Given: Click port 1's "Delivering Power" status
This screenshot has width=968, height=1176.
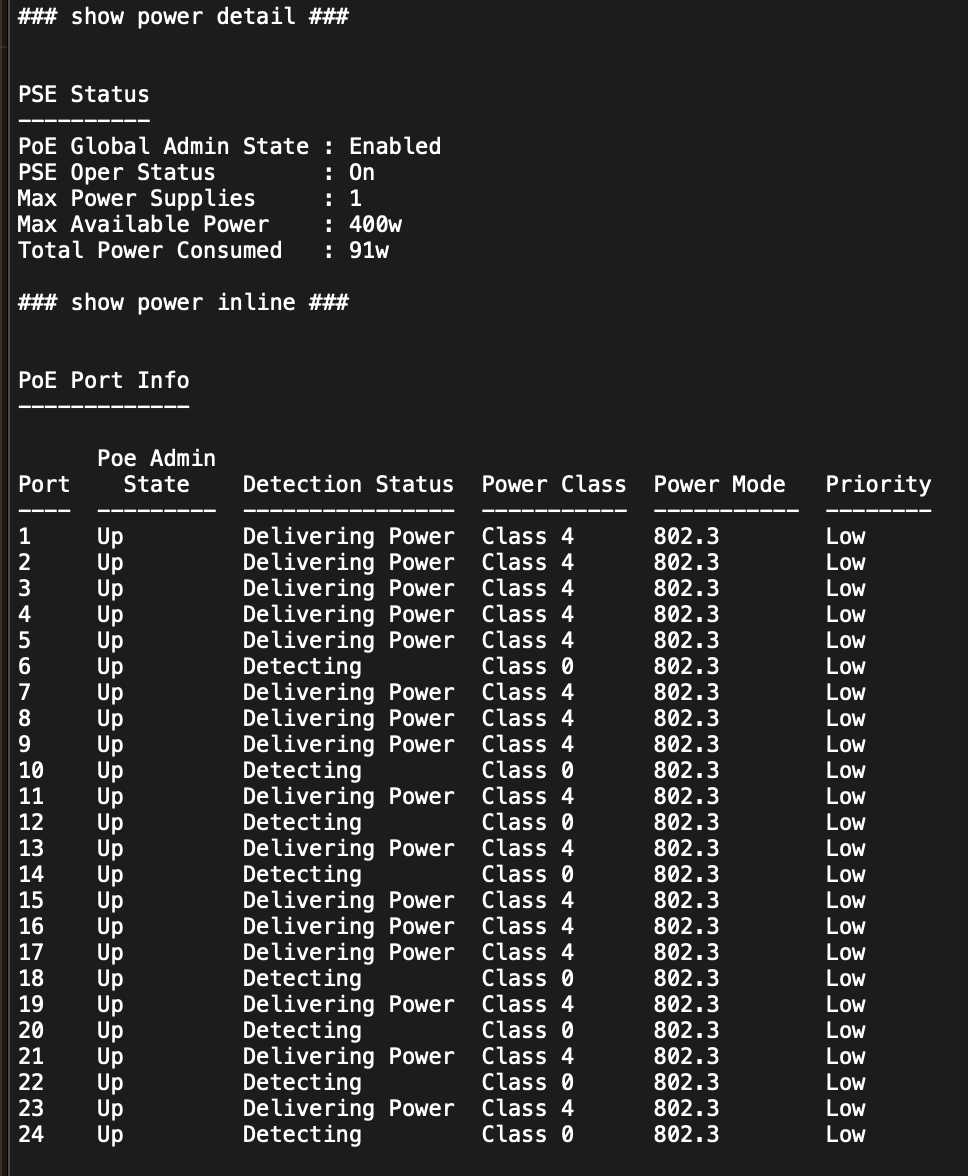Looking at the screenshot, I should pos(348,536).
